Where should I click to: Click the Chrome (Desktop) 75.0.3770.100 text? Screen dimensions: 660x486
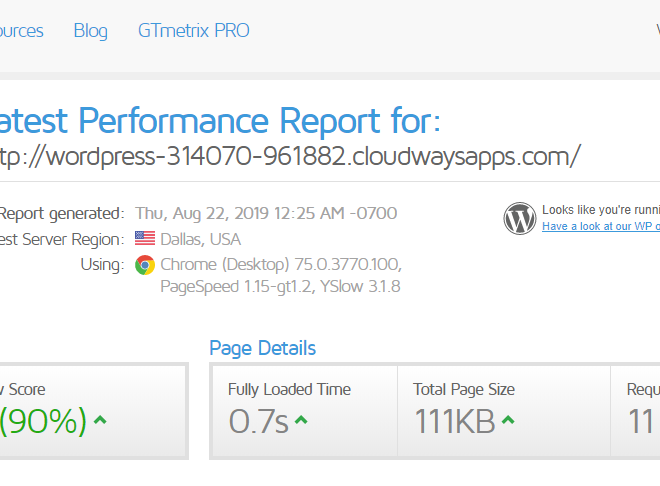pos(281,265)
